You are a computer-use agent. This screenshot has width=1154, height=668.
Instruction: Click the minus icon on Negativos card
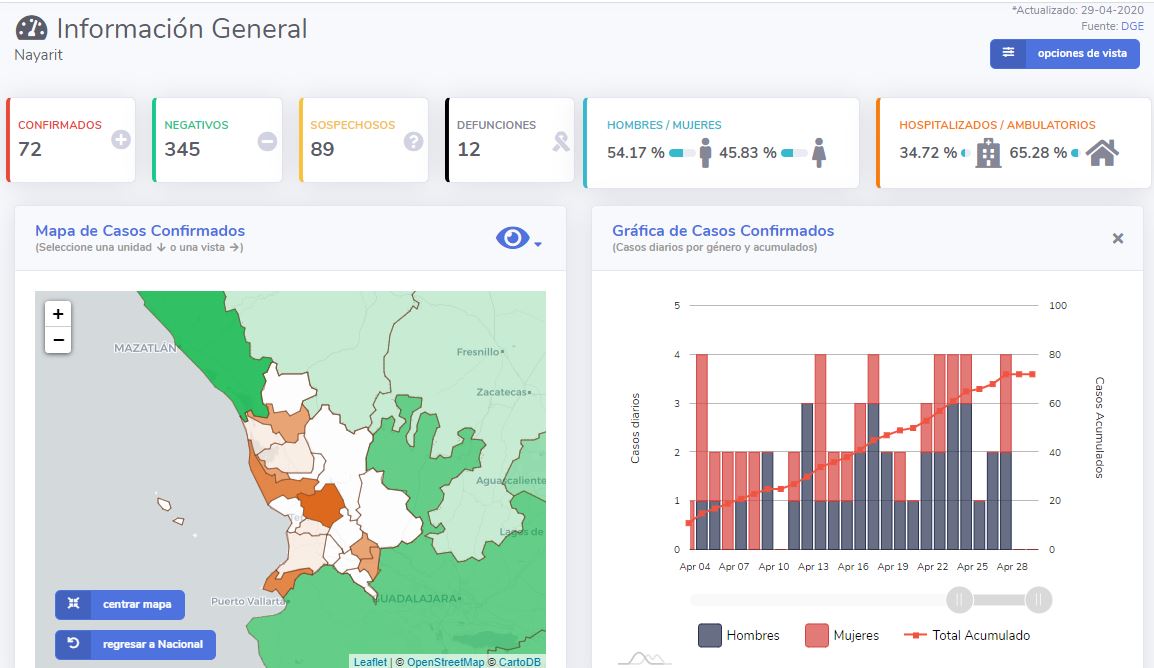click(267, 141)
